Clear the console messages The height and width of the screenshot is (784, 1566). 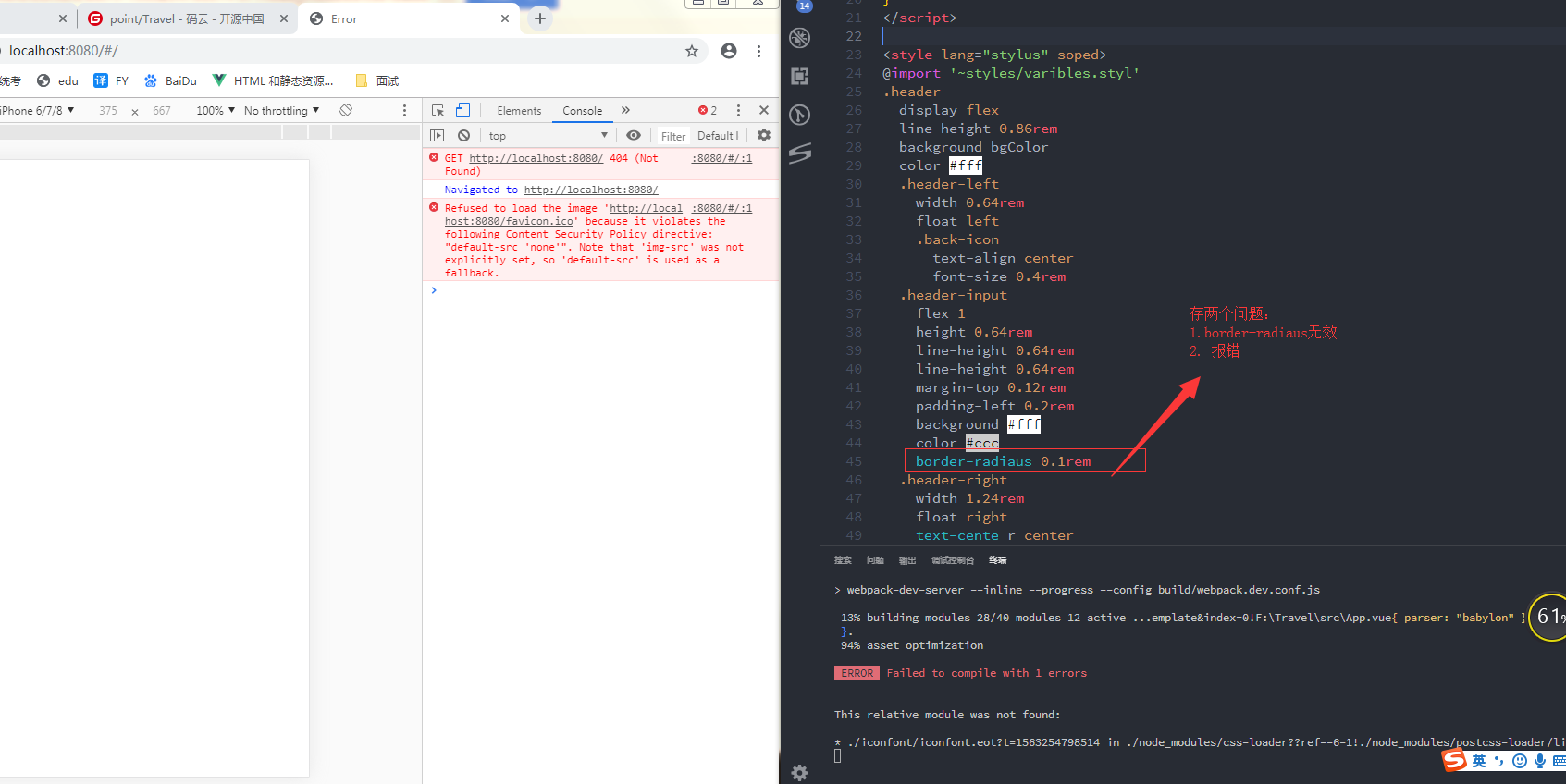463,135
